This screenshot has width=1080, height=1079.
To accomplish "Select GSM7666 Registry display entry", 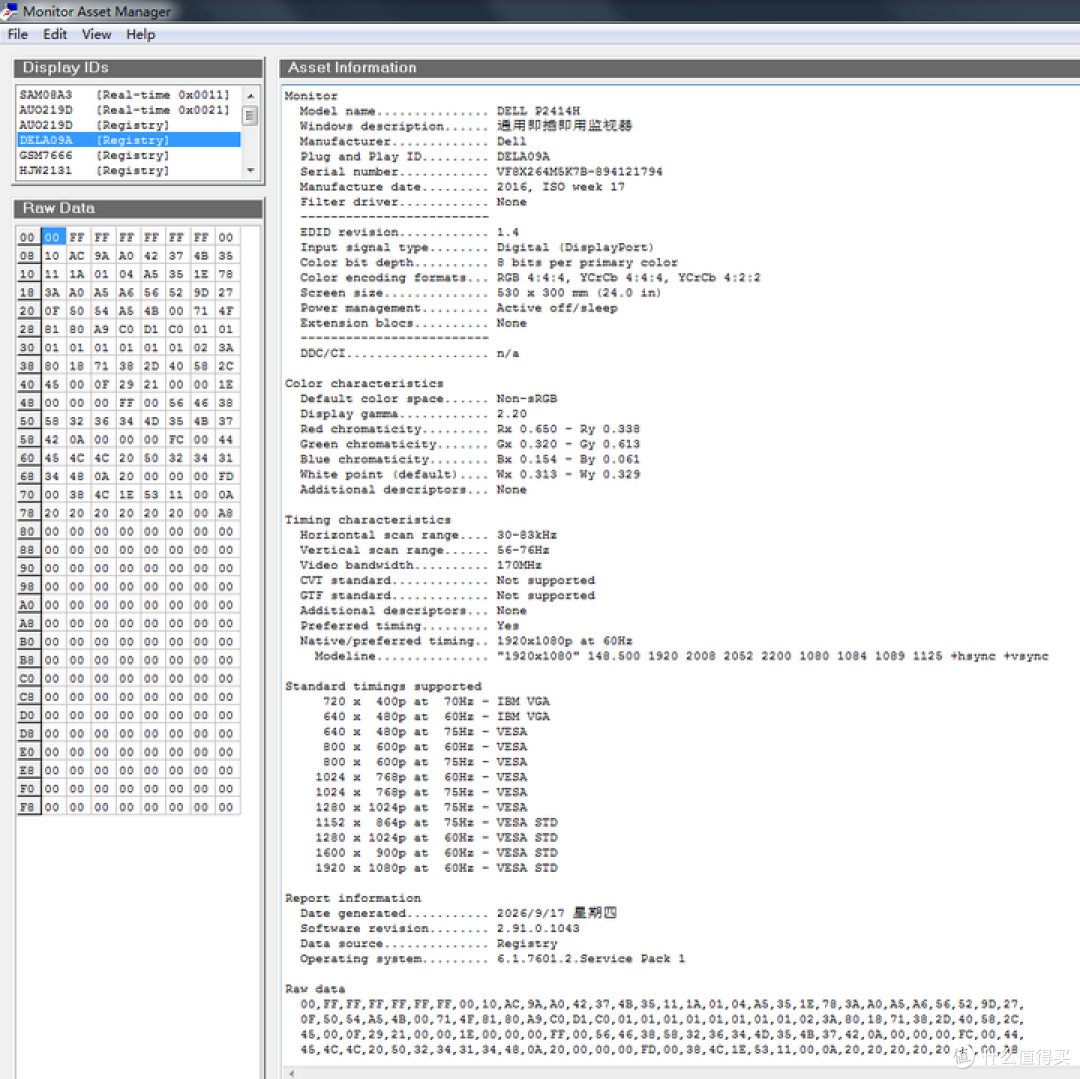I will 129,156.
